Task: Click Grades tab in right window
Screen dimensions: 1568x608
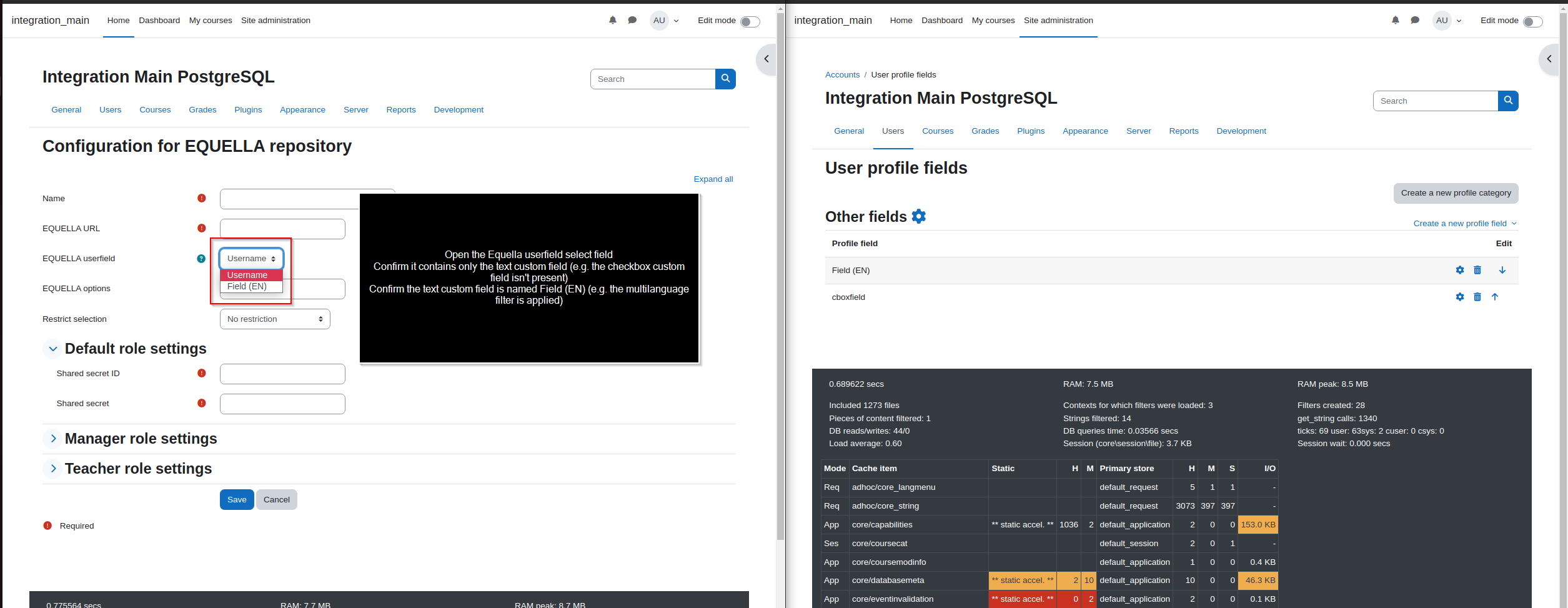Action: coord(985,131)
